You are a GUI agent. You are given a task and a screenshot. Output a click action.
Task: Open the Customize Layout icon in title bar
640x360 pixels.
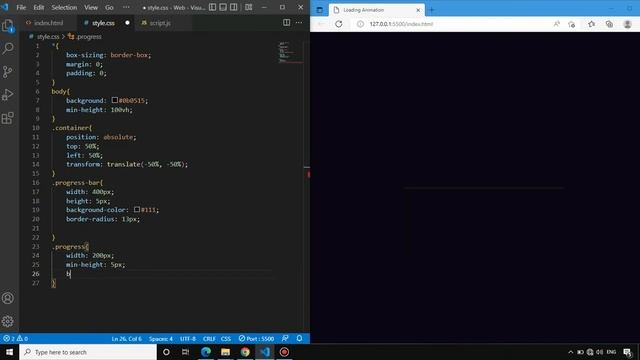point(249,7)
